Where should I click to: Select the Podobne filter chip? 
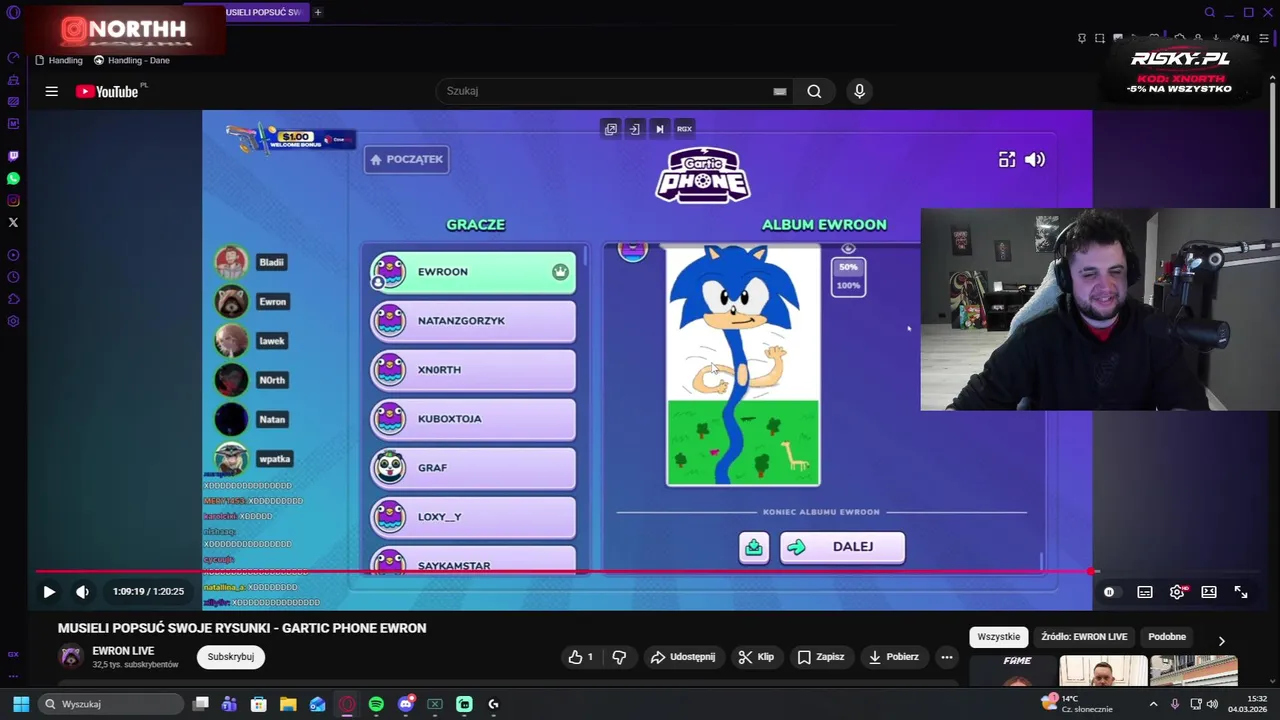click(1167, 637)
